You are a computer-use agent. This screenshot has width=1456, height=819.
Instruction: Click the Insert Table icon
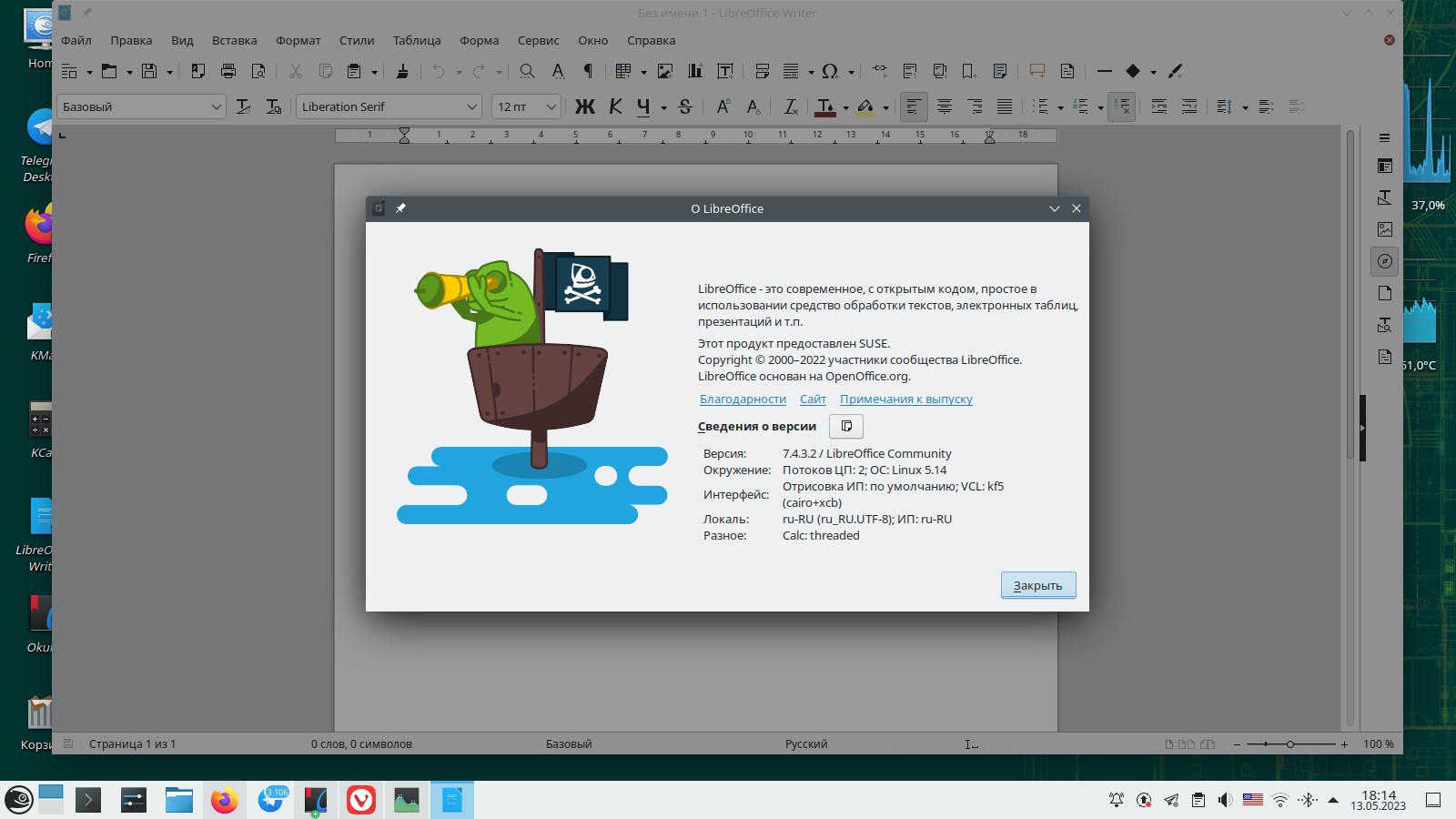[623, 71]
